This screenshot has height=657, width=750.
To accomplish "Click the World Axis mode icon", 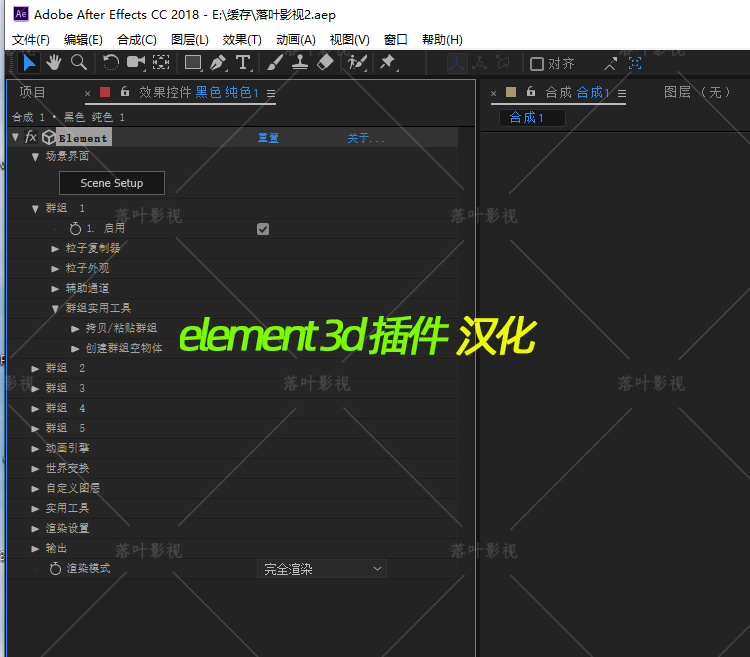I will 479,63.
